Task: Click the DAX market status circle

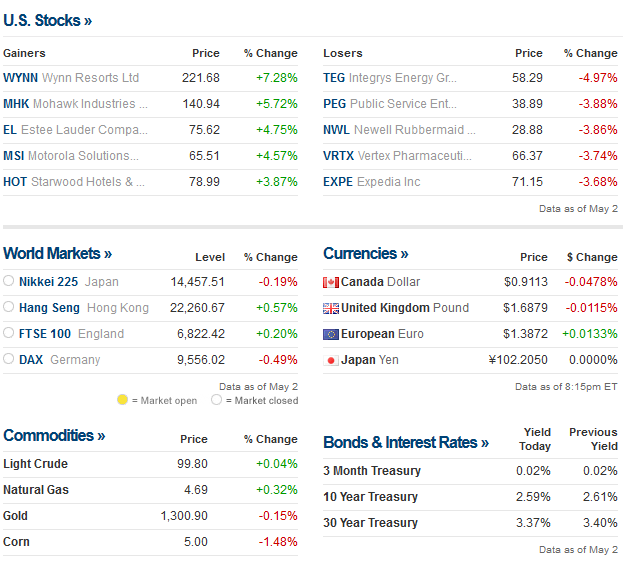Action: pos(9,360)
